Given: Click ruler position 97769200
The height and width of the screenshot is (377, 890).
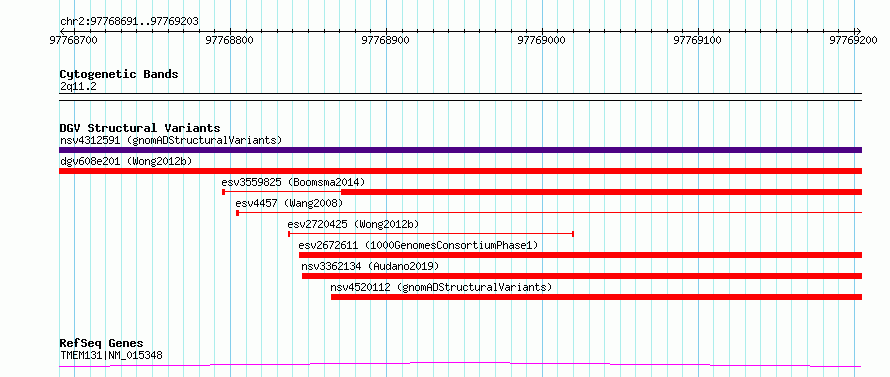Looking at the screenshot, I should (x=854, y=40).
